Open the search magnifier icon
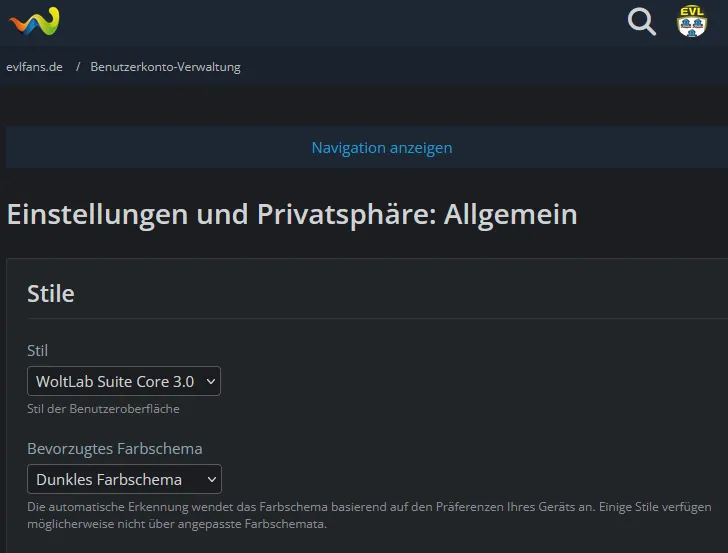This screenshot has width=728, height=553. tap(642, 21)
